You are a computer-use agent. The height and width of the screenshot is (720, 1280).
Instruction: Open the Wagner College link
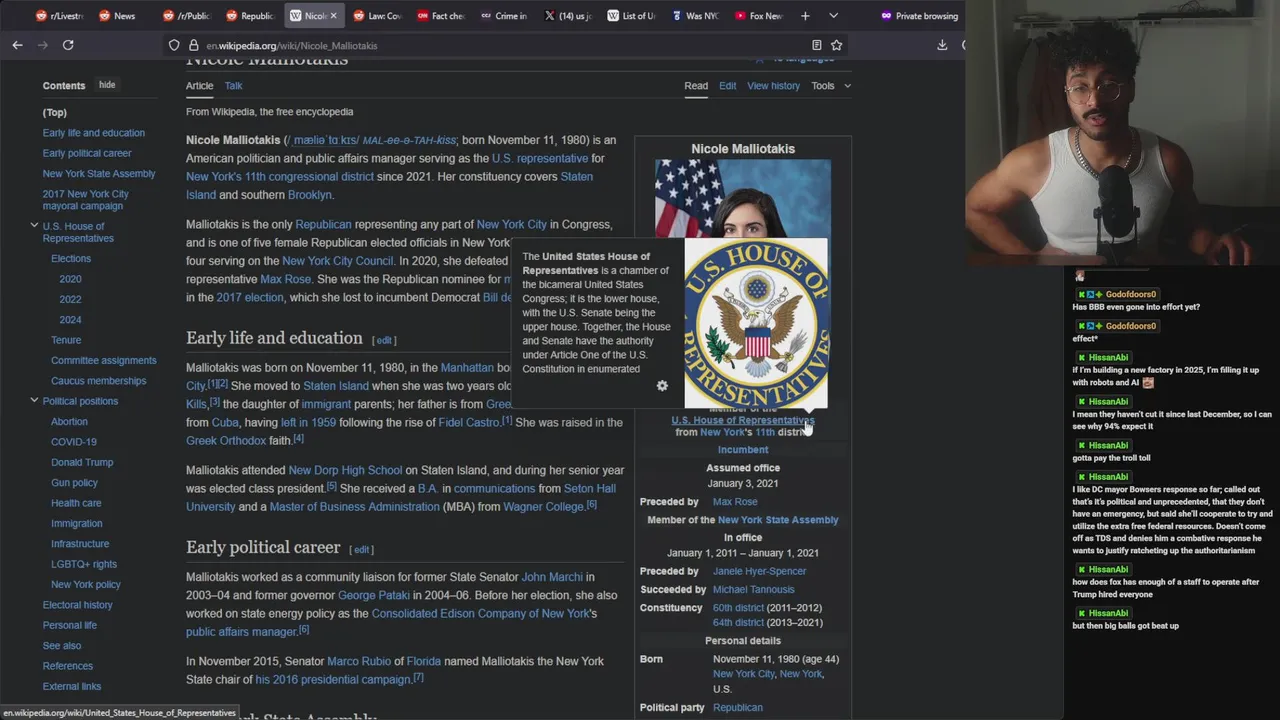coord(543,507)
